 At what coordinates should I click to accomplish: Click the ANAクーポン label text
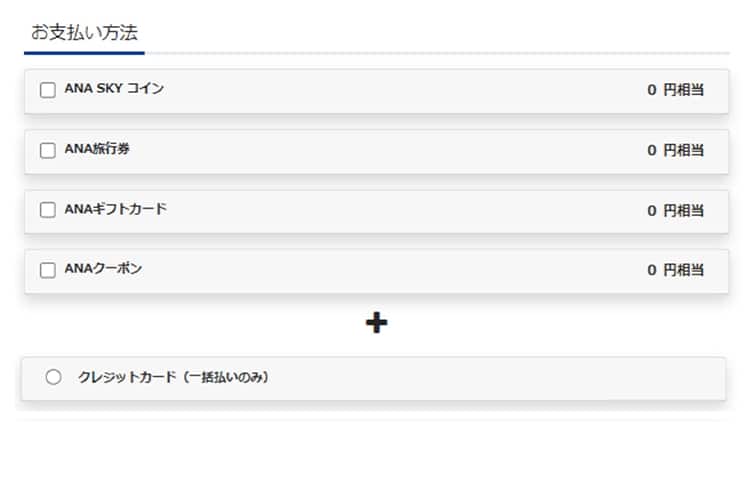coord(103,269)
